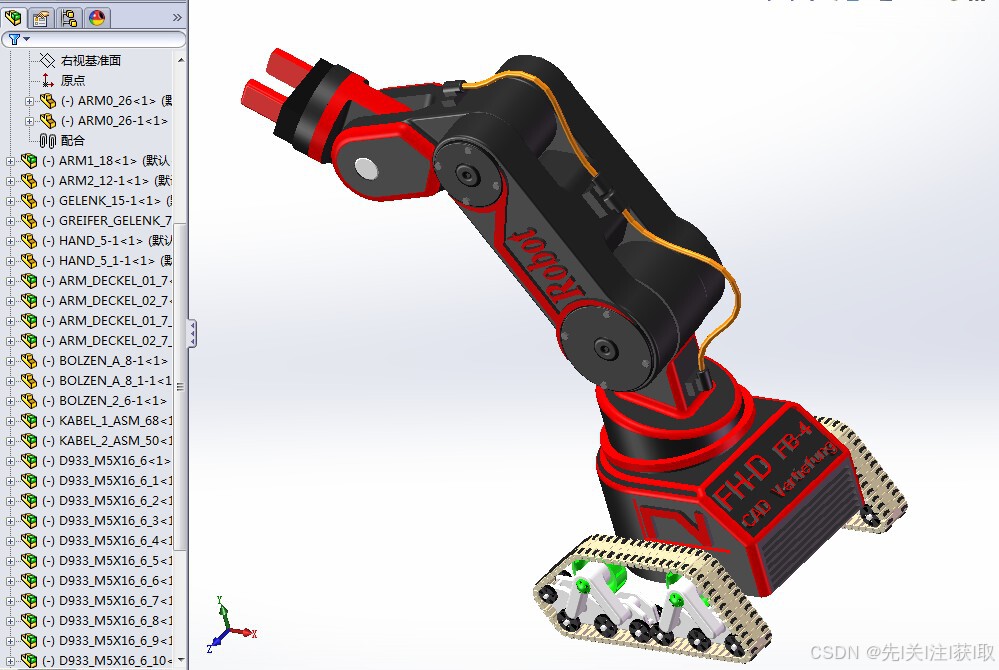Click the component icon of D933_M5X16_6_10
The width and height of the screenshot is (999, 670).
coord(29,660)
